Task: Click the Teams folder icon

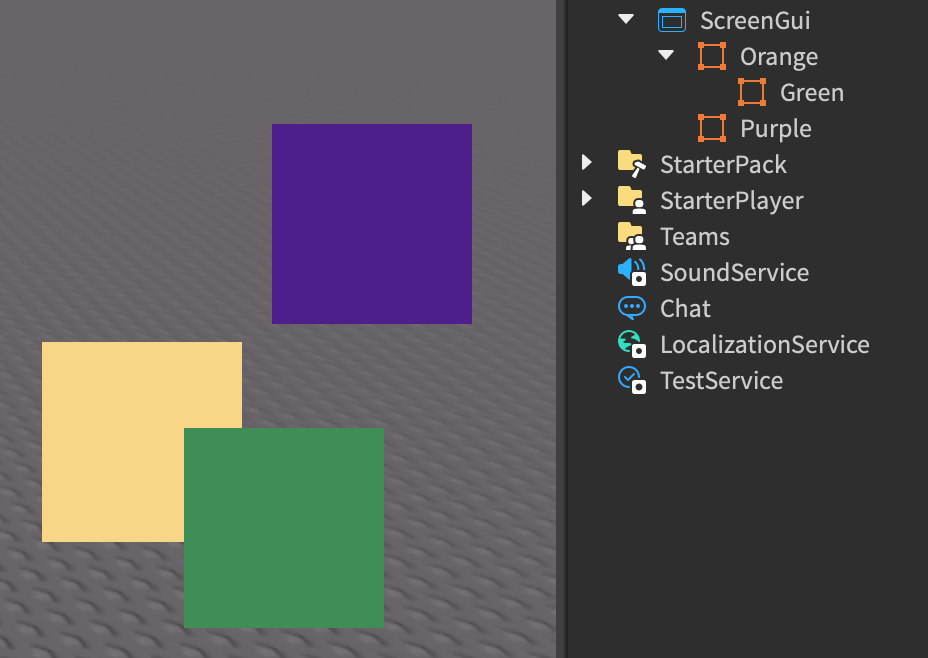Action: [x=631, y=236]
